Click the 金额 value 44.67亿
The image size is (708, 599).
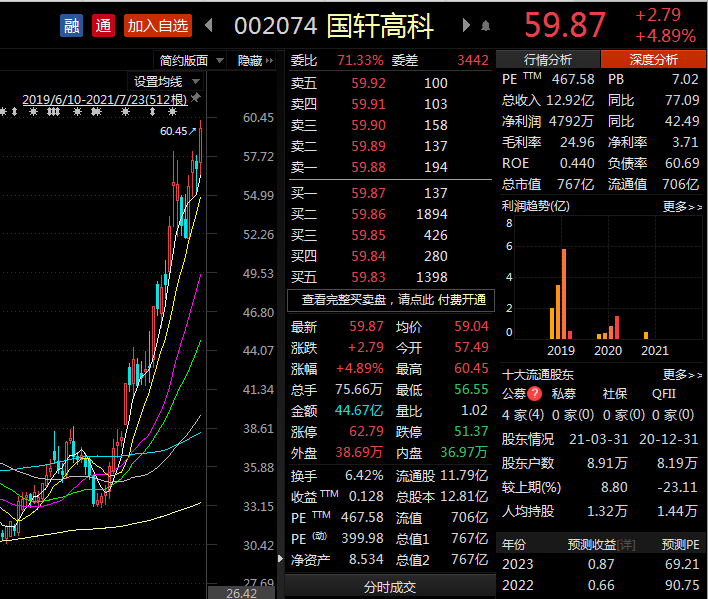pos(359,410)
